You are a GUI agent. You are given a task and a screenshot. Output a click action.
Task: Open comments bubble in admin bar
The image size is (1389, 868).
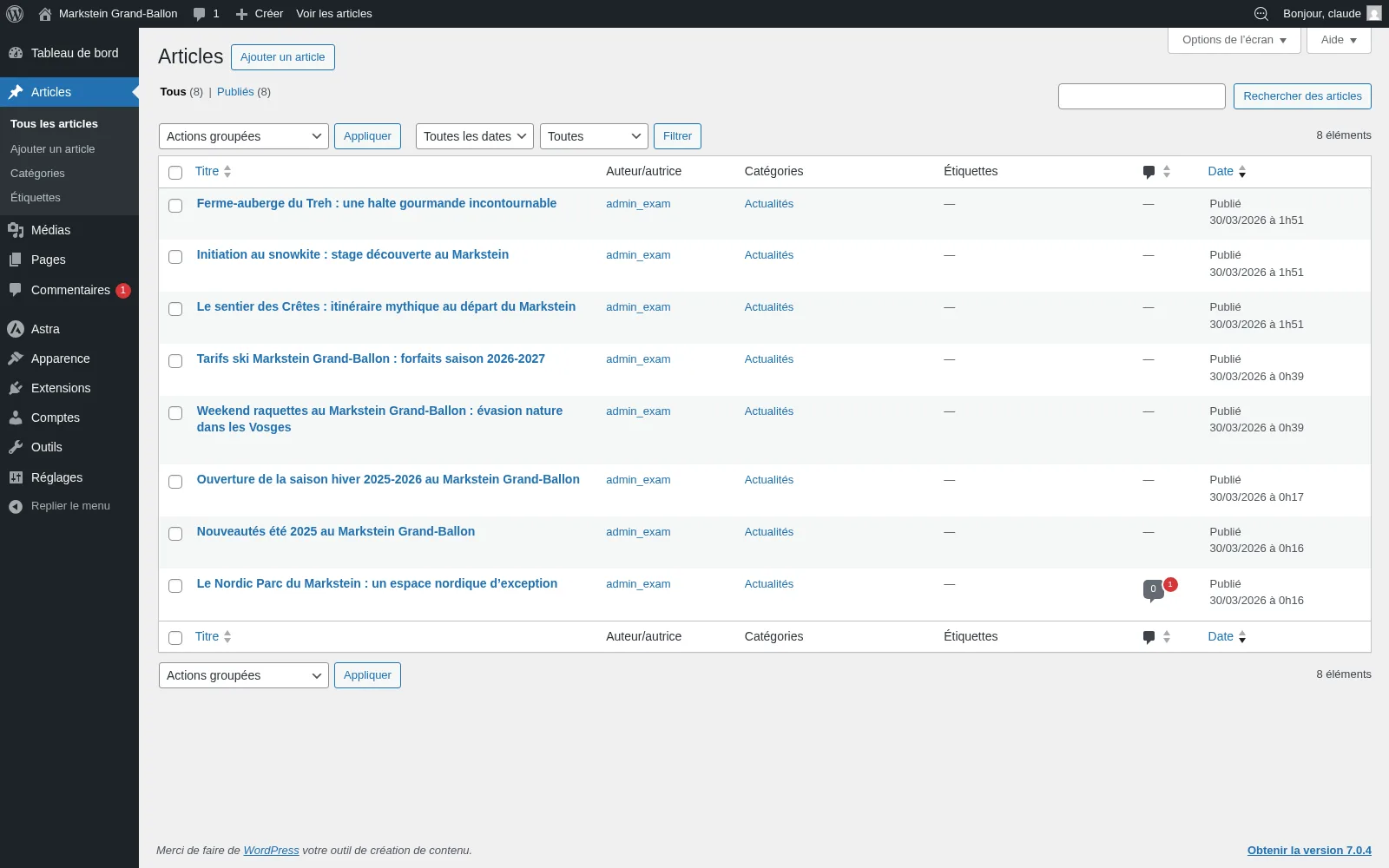click(200, 14)
